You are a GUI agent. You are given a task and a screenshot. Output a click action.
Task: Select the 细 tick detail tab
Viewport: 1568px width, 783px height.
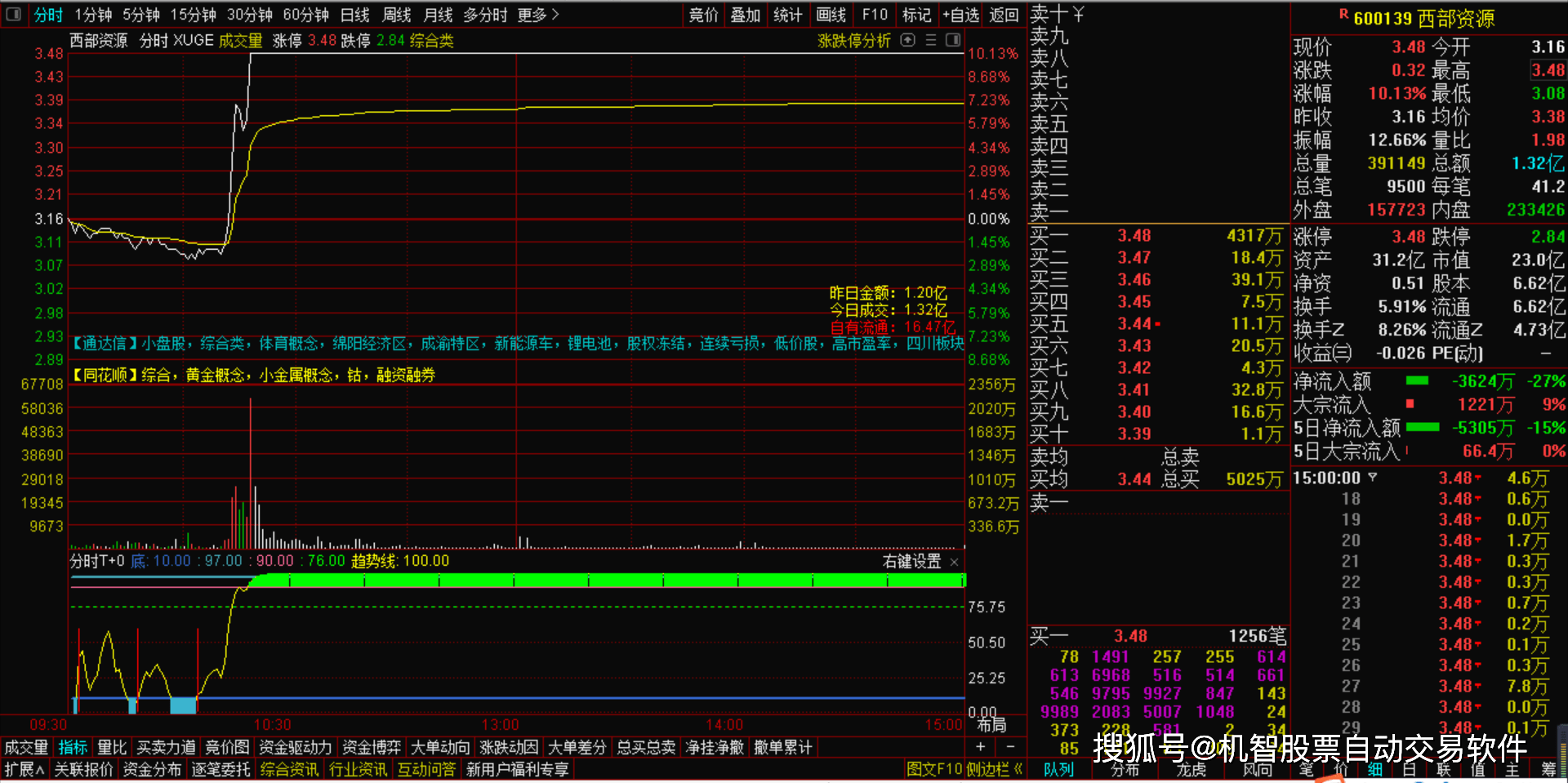[1375, 769]
